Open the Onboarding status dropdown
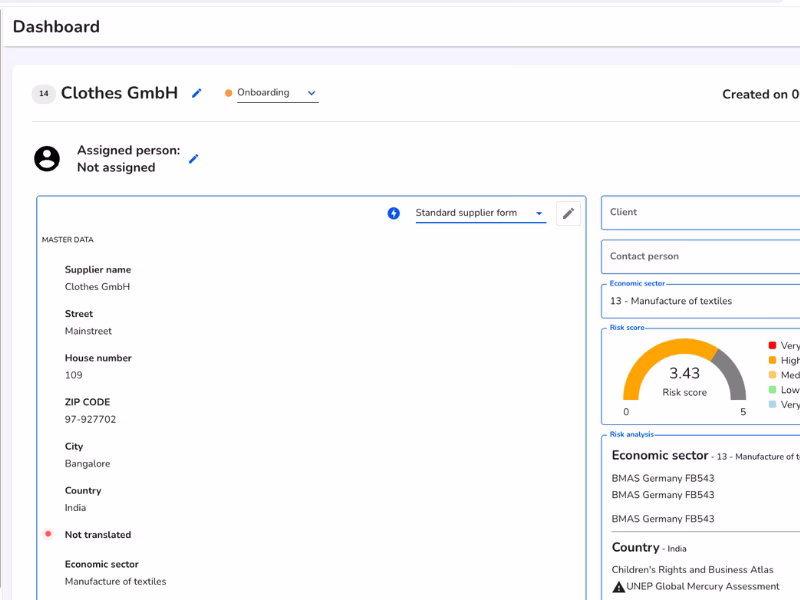 coord(277,93)
